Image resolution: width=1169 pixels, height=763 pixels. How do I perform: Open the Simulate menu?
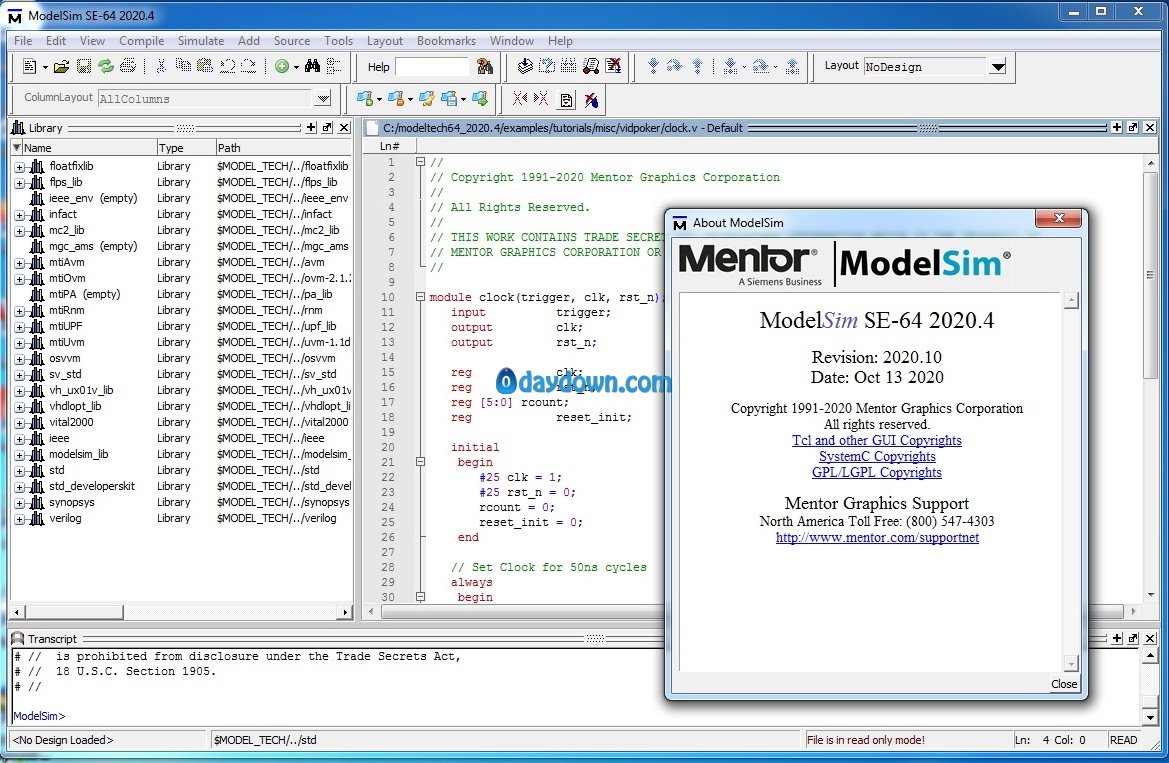click(201, 40)
